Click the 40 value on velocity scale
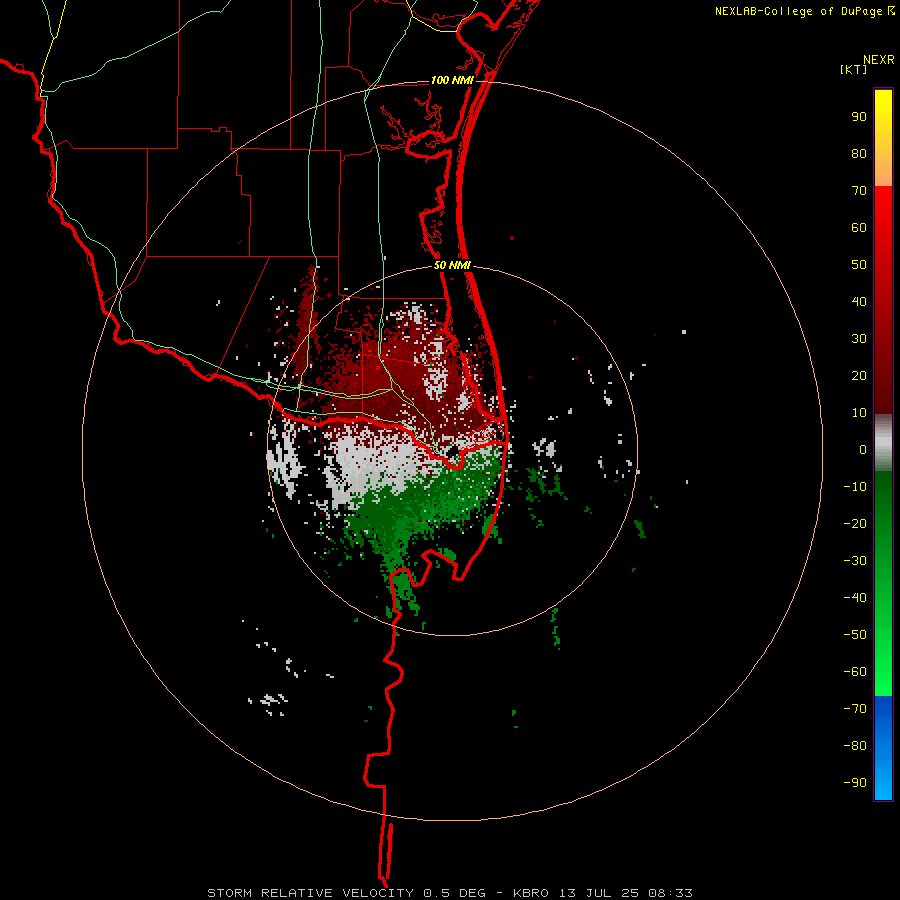 859,301
